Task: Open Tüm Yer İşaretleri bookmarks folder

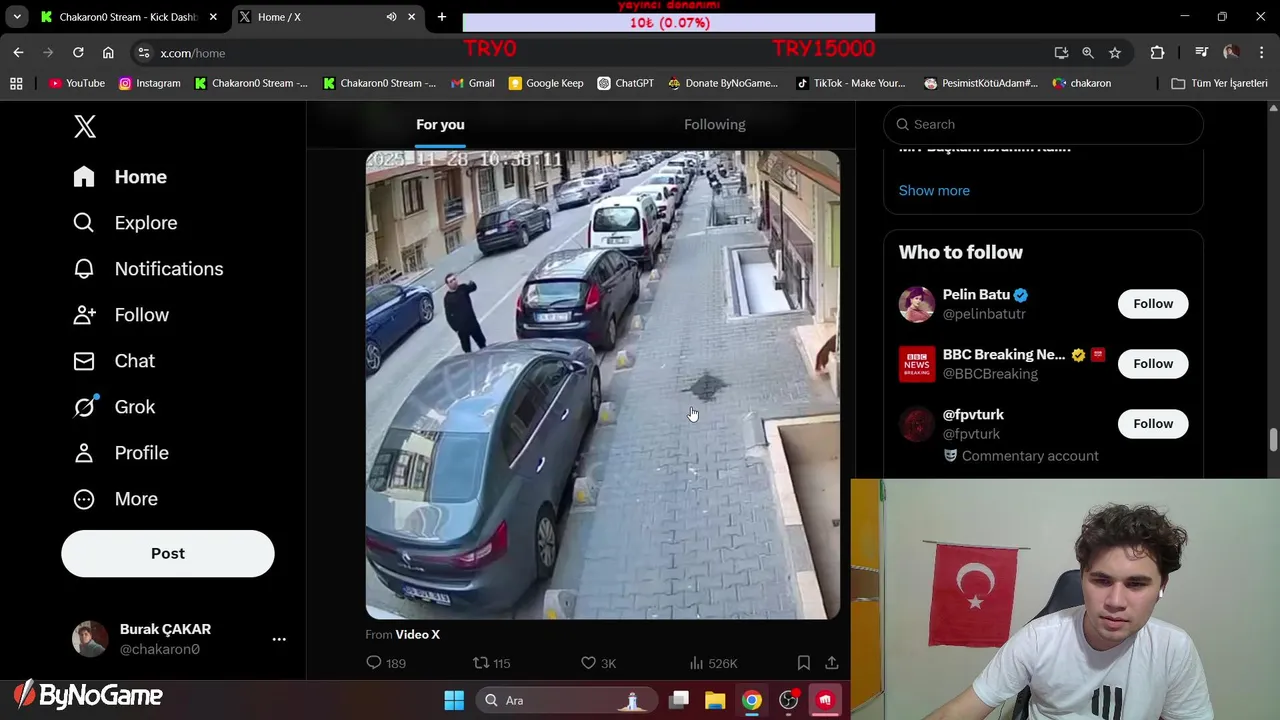Action: [1220, 83]
